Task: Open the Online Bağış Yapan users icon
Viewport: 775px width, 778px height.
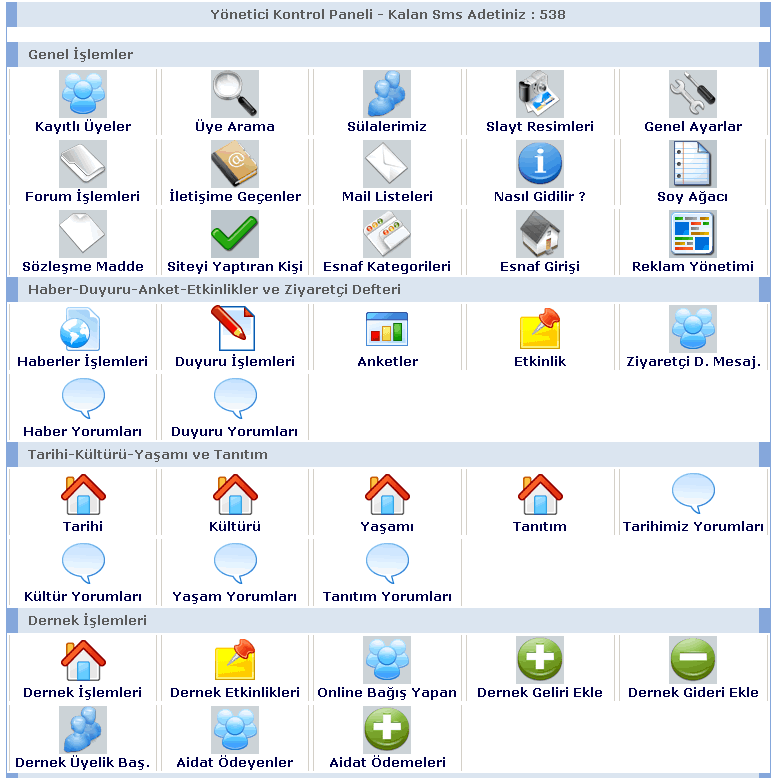Action: coord(387,660)
